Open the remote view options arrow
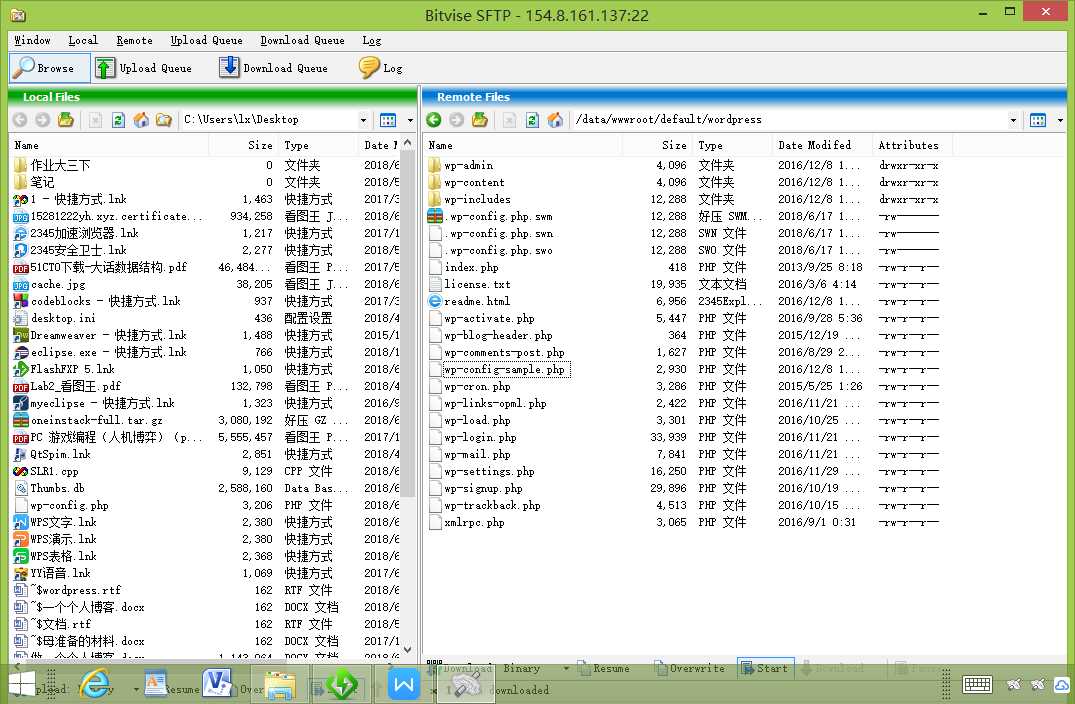The image size is (1075, 704). 1060,120
